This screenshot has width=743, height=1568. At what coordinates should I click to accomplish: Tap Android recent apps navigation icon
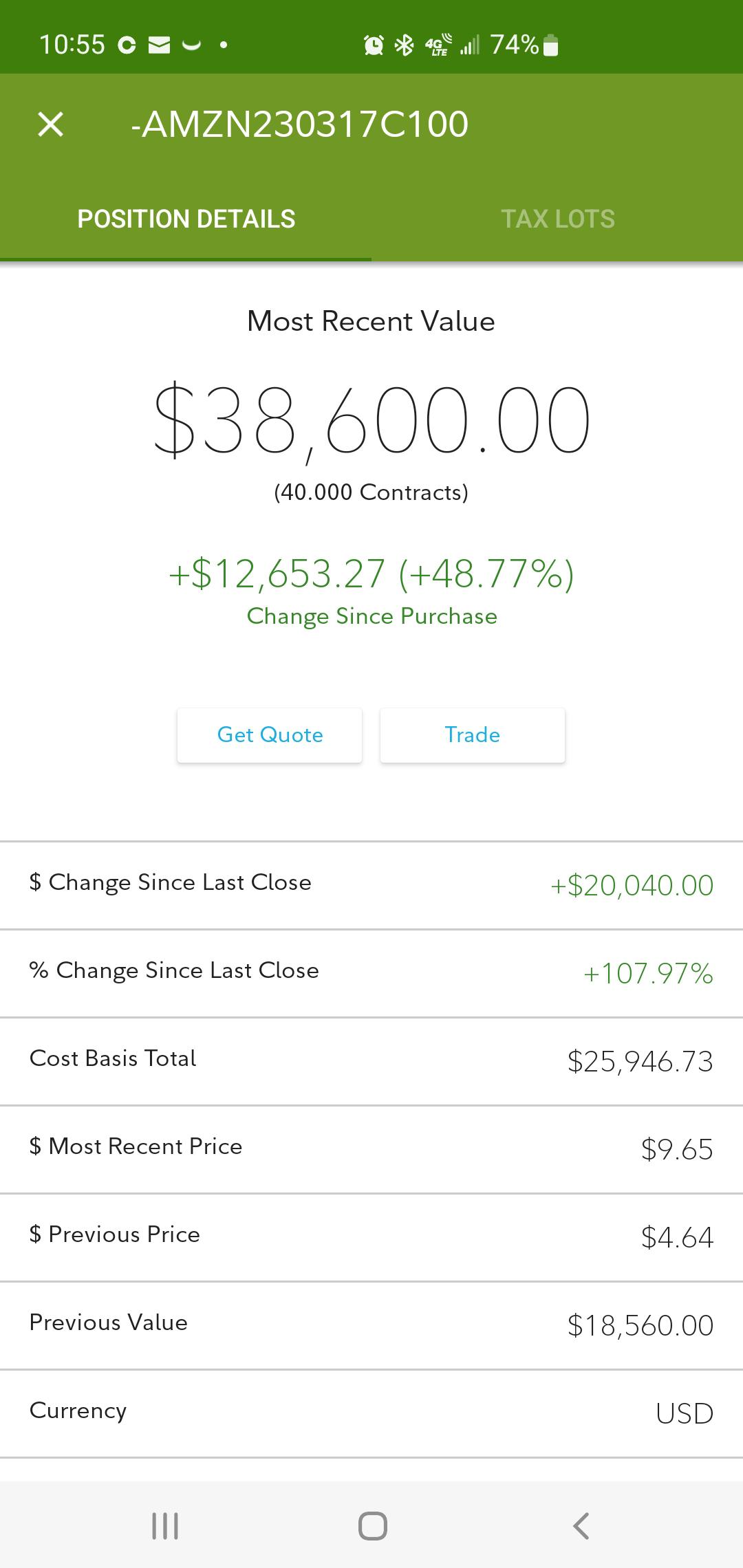(x=165, y=1525)
